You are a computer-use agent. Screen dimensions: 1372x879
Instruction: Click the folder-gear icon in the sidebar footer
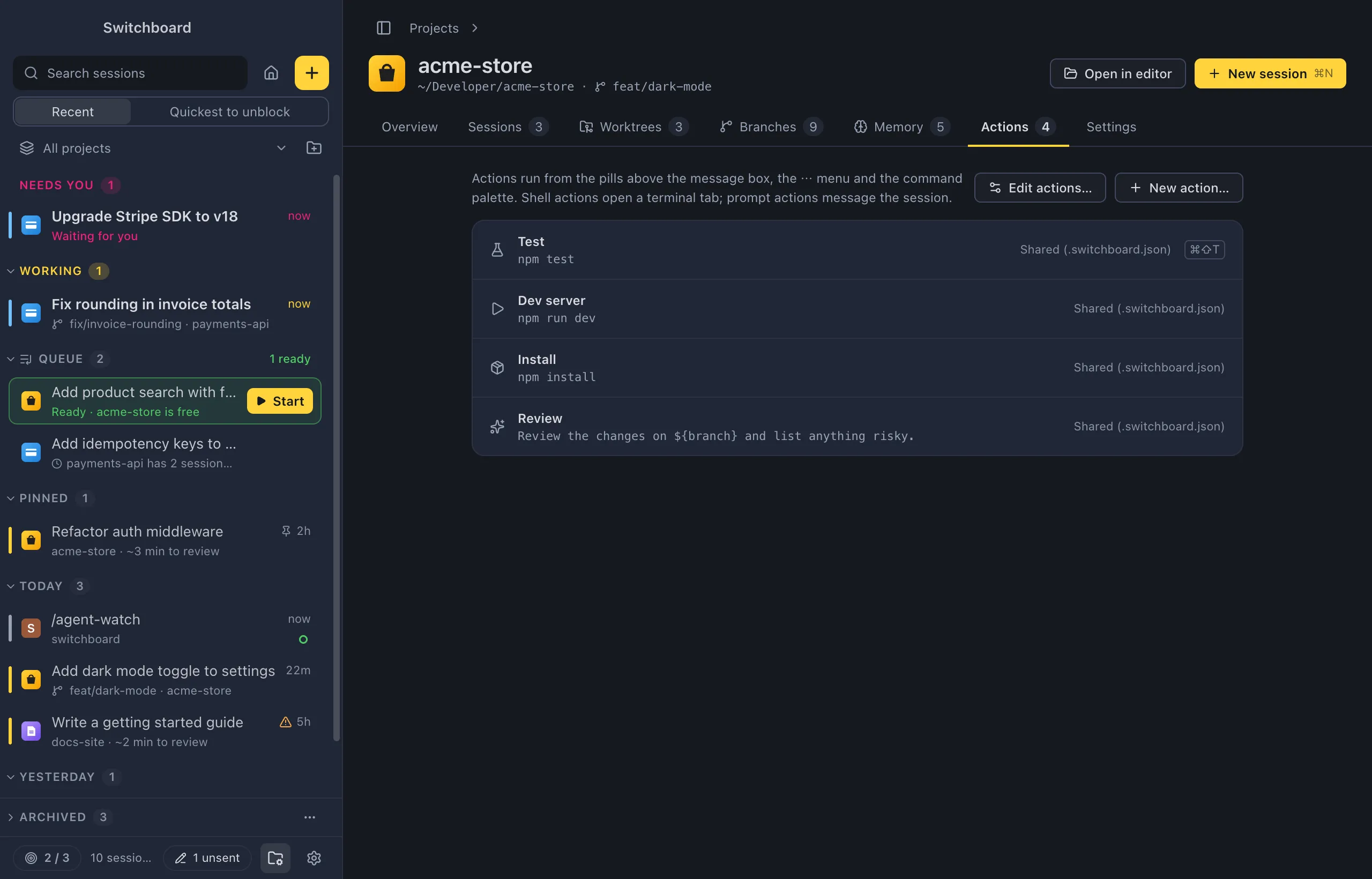pos(275,858)
